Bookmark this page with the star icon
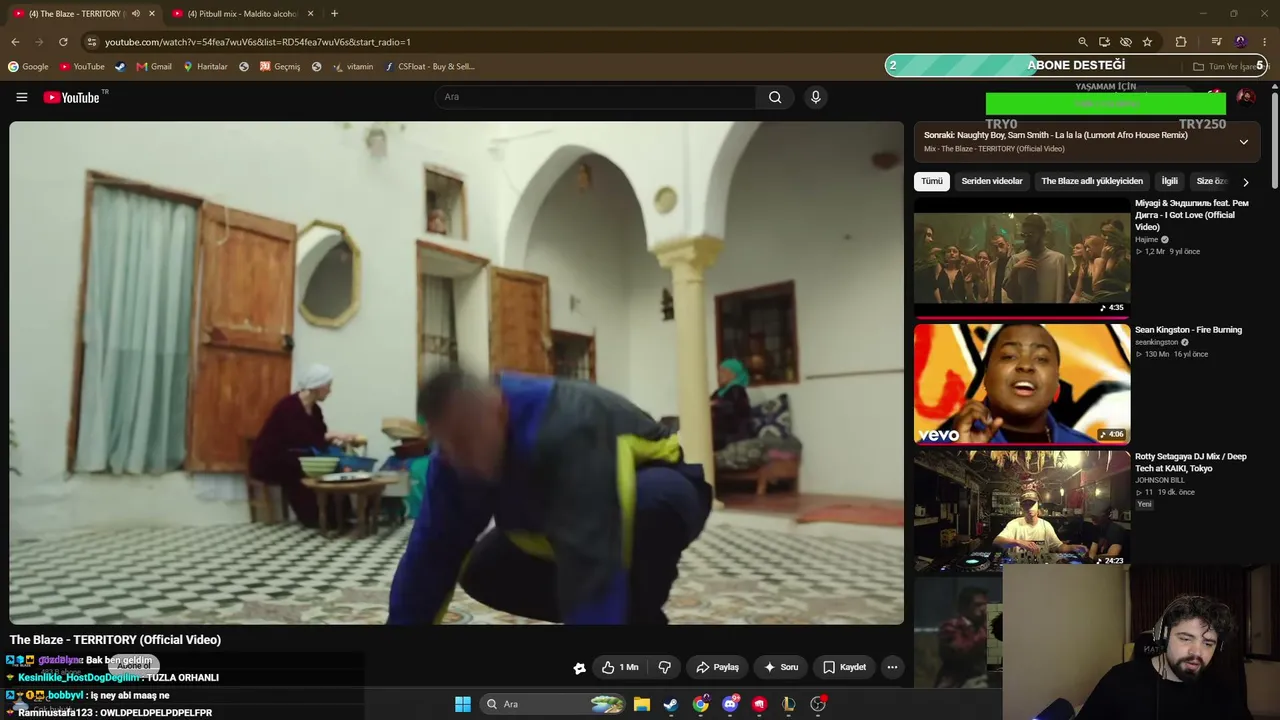 [1147, 42]
